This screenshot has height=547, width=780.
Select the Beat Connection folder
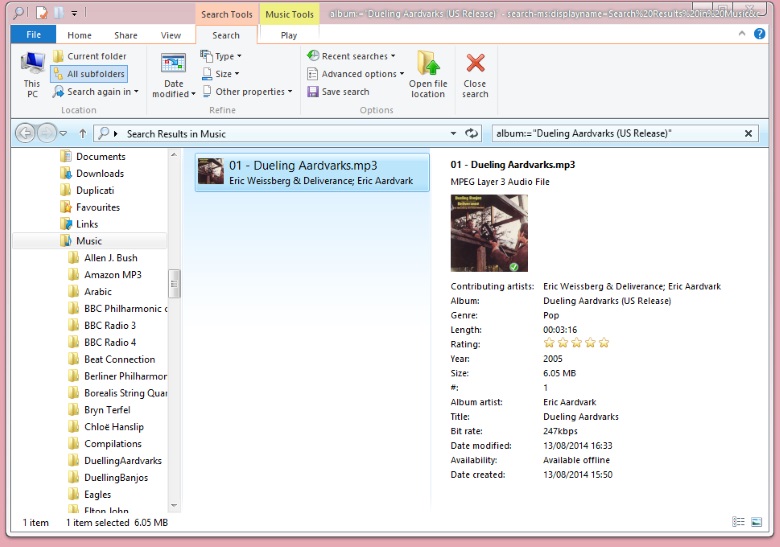tap(112, 360)
